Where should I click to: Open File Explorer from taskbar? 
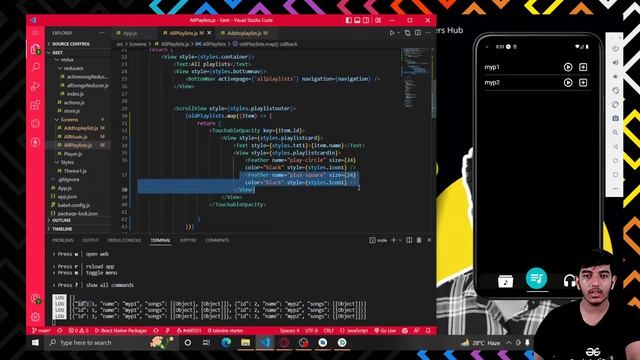tap(245, 343)
